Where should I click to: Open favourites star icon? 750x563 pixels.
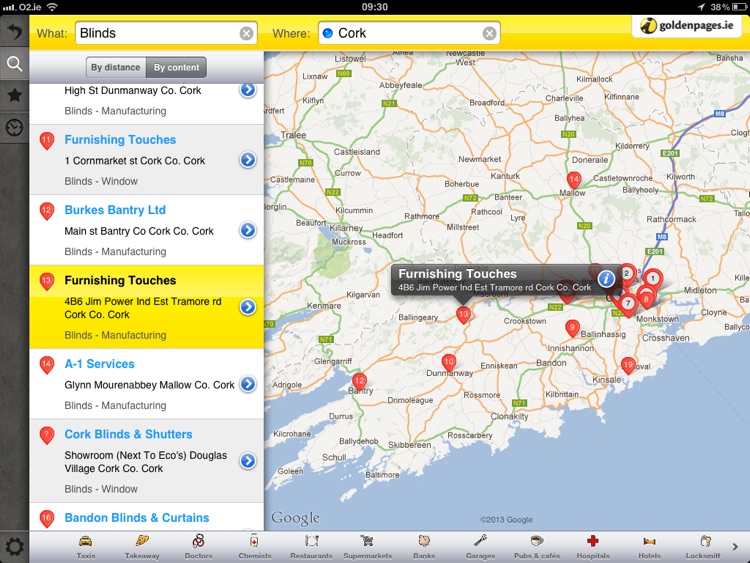[x=14, y=95]
